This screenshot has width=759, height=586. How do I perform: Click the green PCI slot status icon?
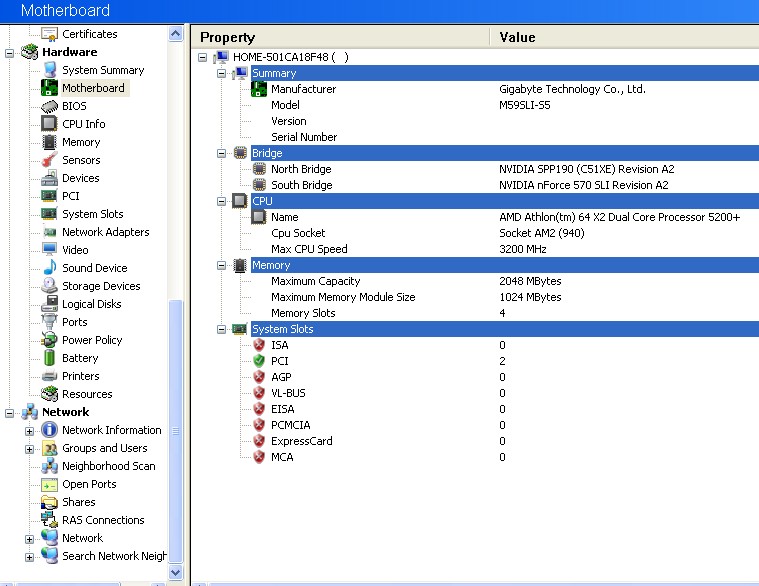[259, 361]
